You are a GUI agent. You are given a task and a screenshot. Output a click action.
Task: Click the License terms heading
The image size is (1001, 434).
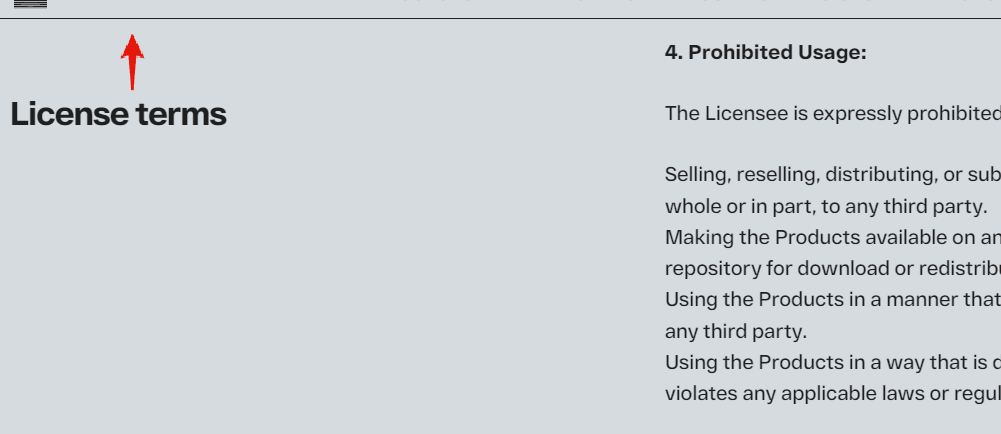pyautogui.click(x=118, y=114)
